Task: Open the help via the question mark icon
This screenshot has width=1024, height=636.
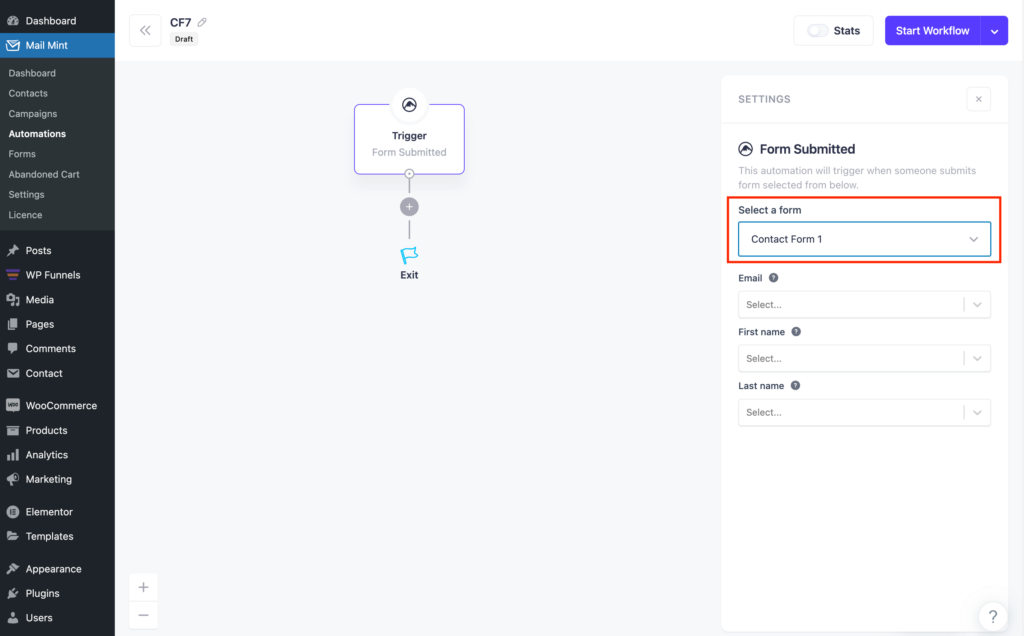Action: pyautogui.click(x=992, y=616)
